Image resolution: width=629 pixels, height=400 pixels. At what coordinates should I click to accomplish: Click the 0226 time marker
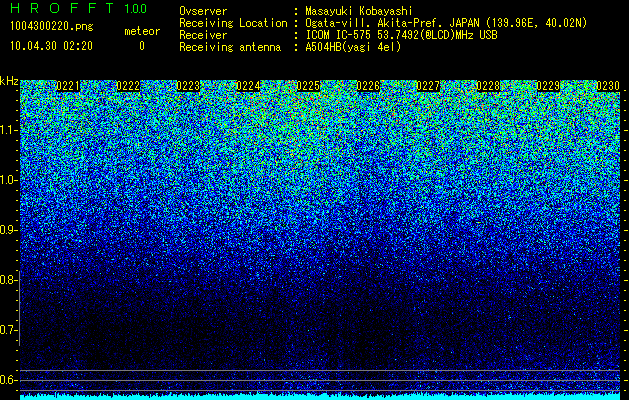(x=368, y=86)
